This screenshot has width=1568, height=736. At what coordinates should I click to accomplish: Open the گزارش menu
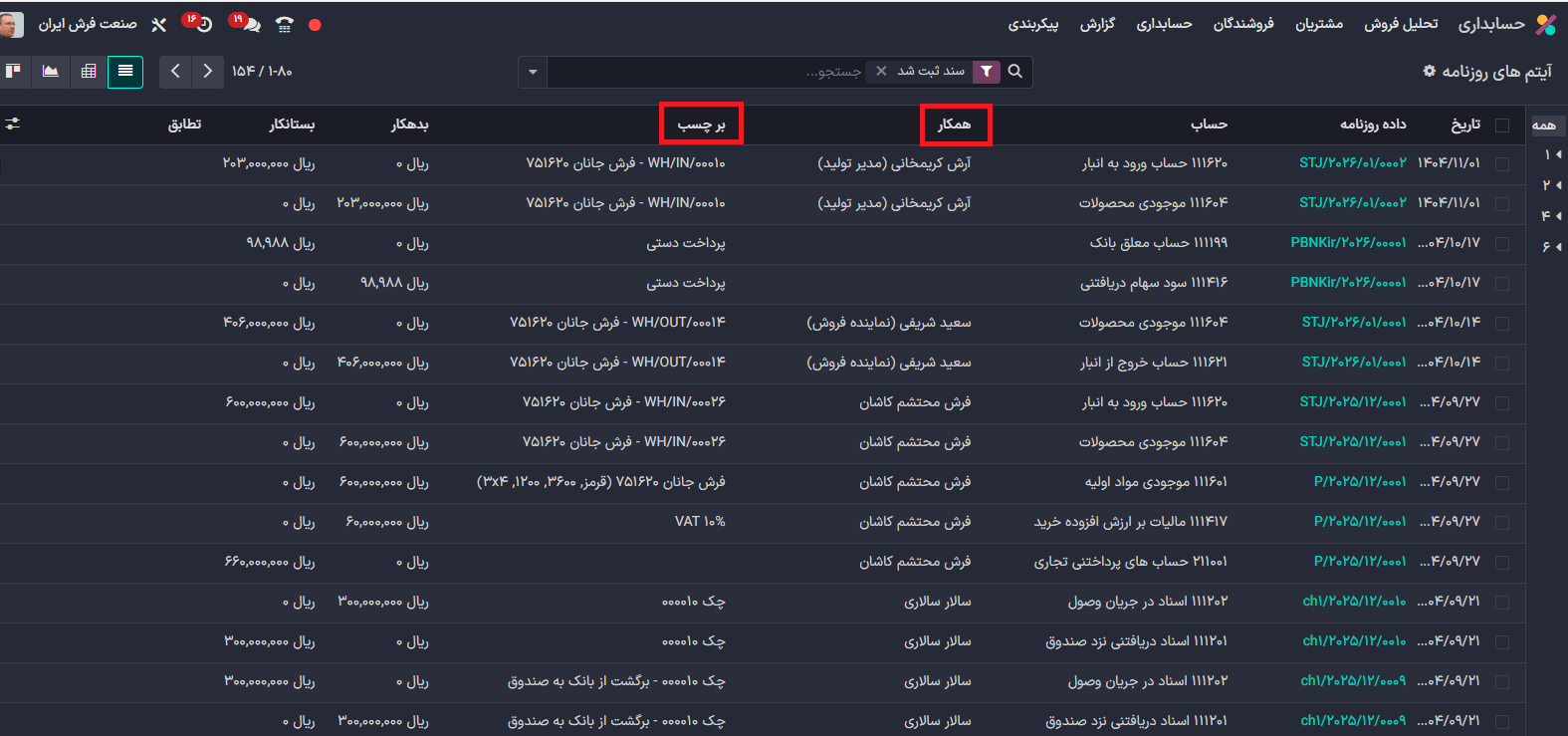1097,24
